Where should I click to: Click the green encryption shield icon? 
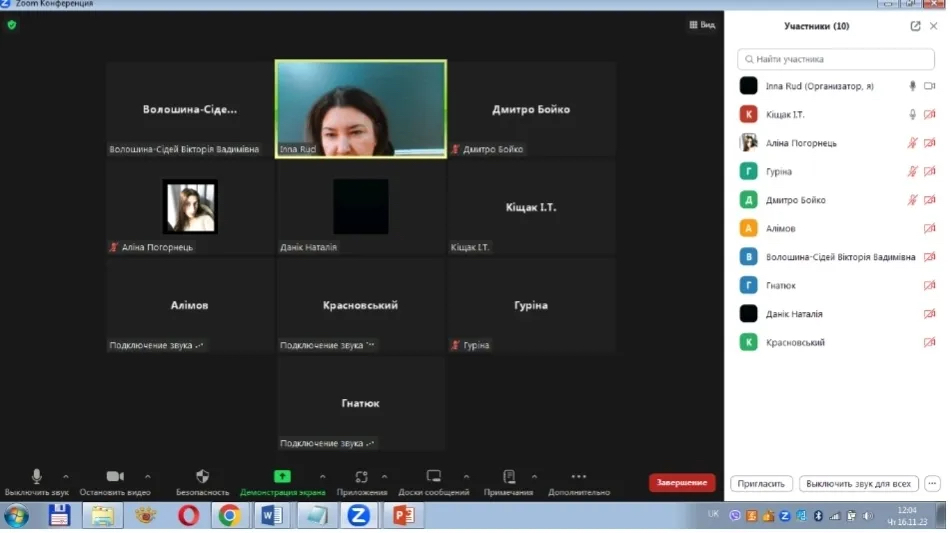point(12,25)
